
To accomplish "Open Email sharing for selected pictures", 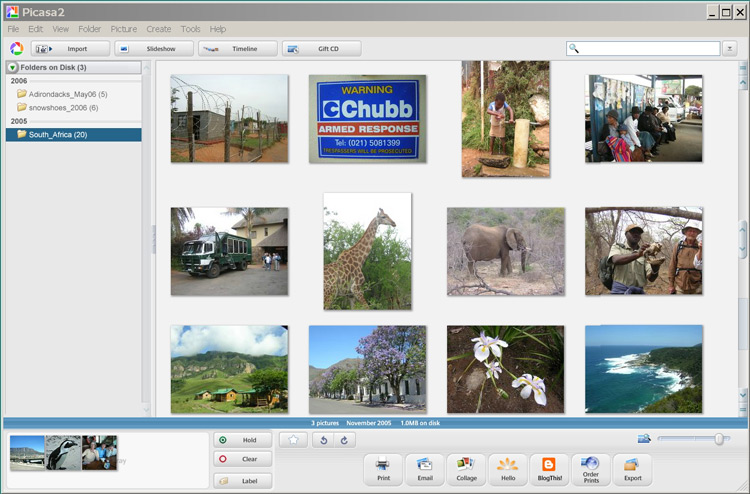I will 424,469.
